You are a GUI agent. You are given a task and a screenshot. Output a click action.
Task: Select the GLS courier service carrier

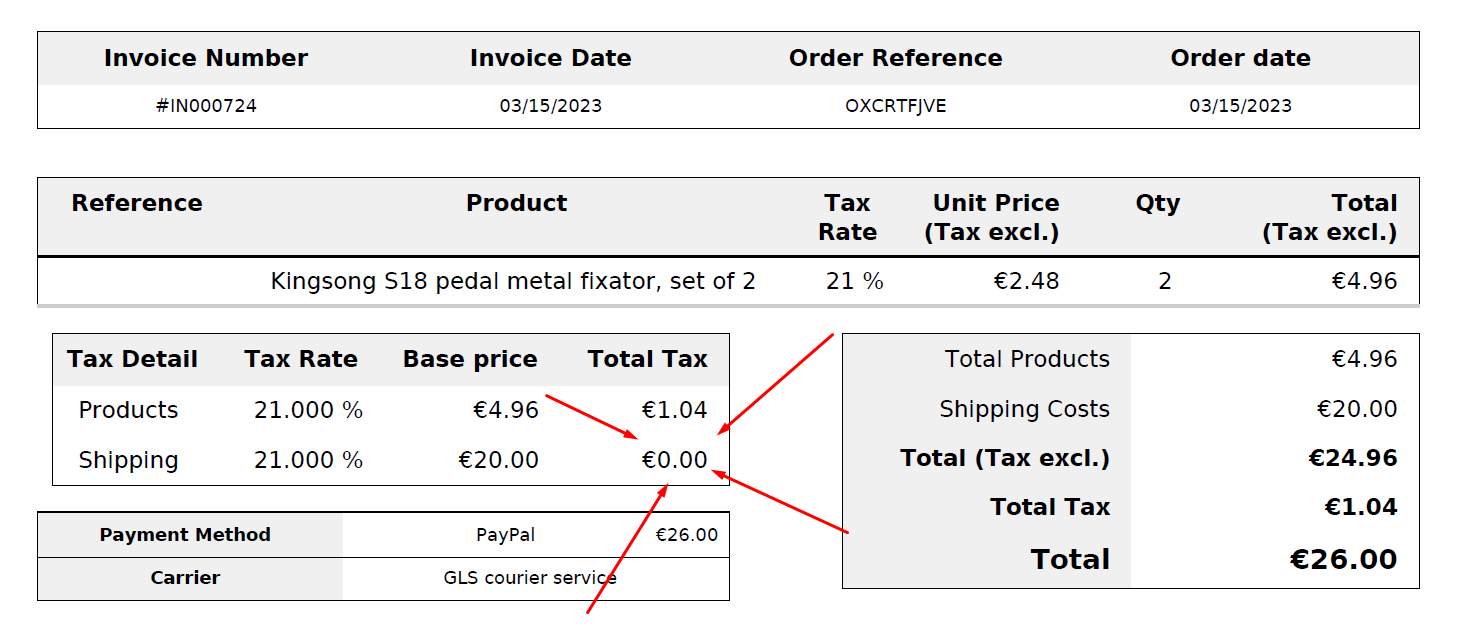tap(530, 578)
